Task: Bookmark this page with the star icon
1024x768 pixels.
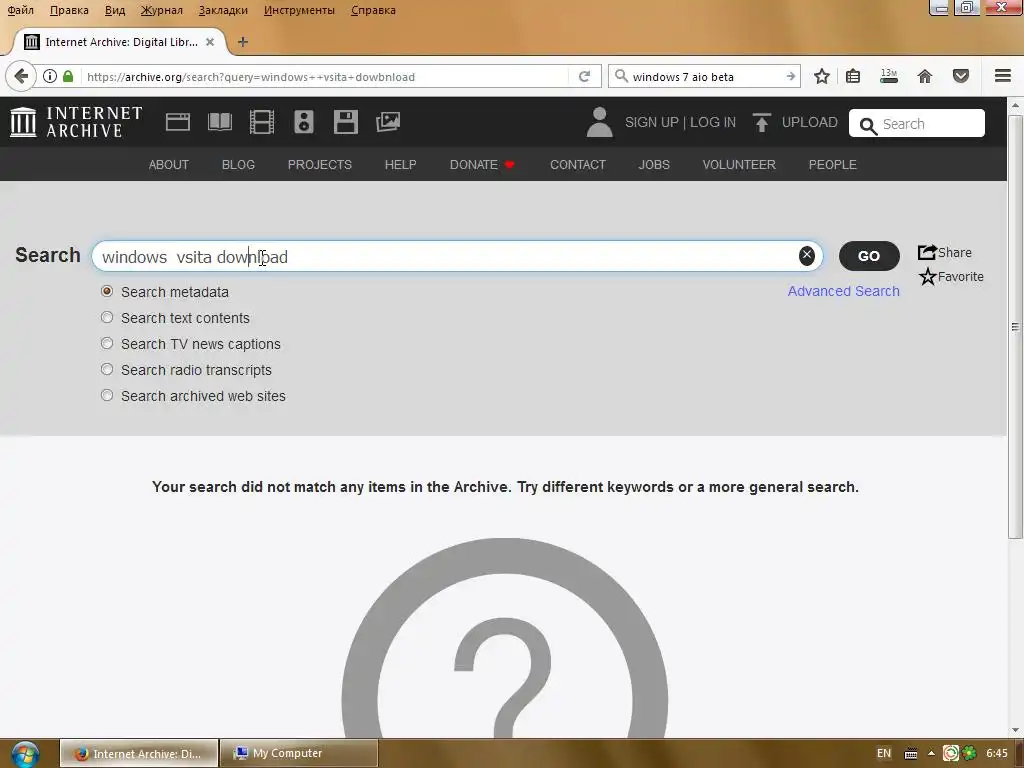Action: (x=822, y=76)
